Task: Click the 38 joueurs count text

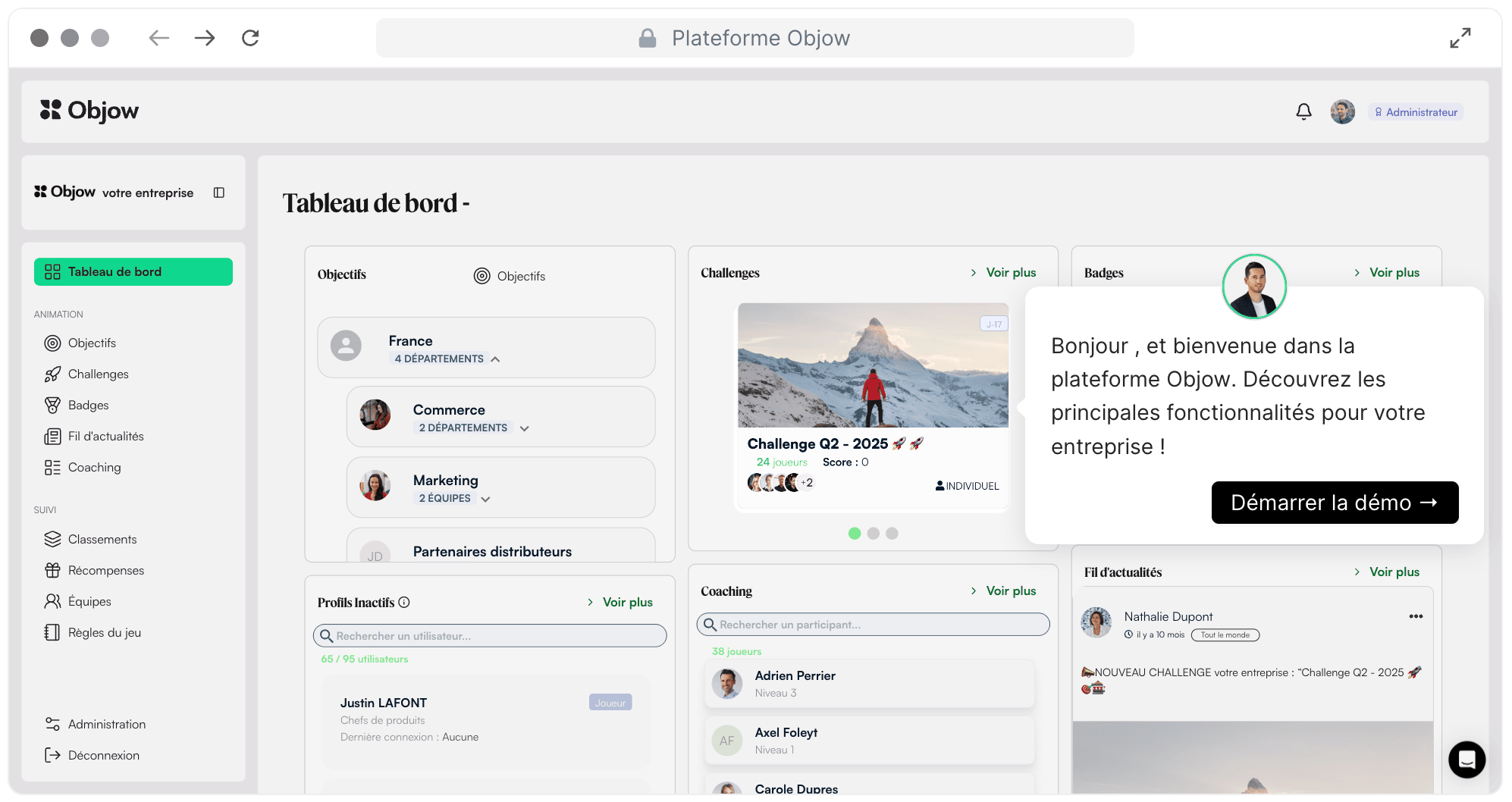Action: coord(736,651)
